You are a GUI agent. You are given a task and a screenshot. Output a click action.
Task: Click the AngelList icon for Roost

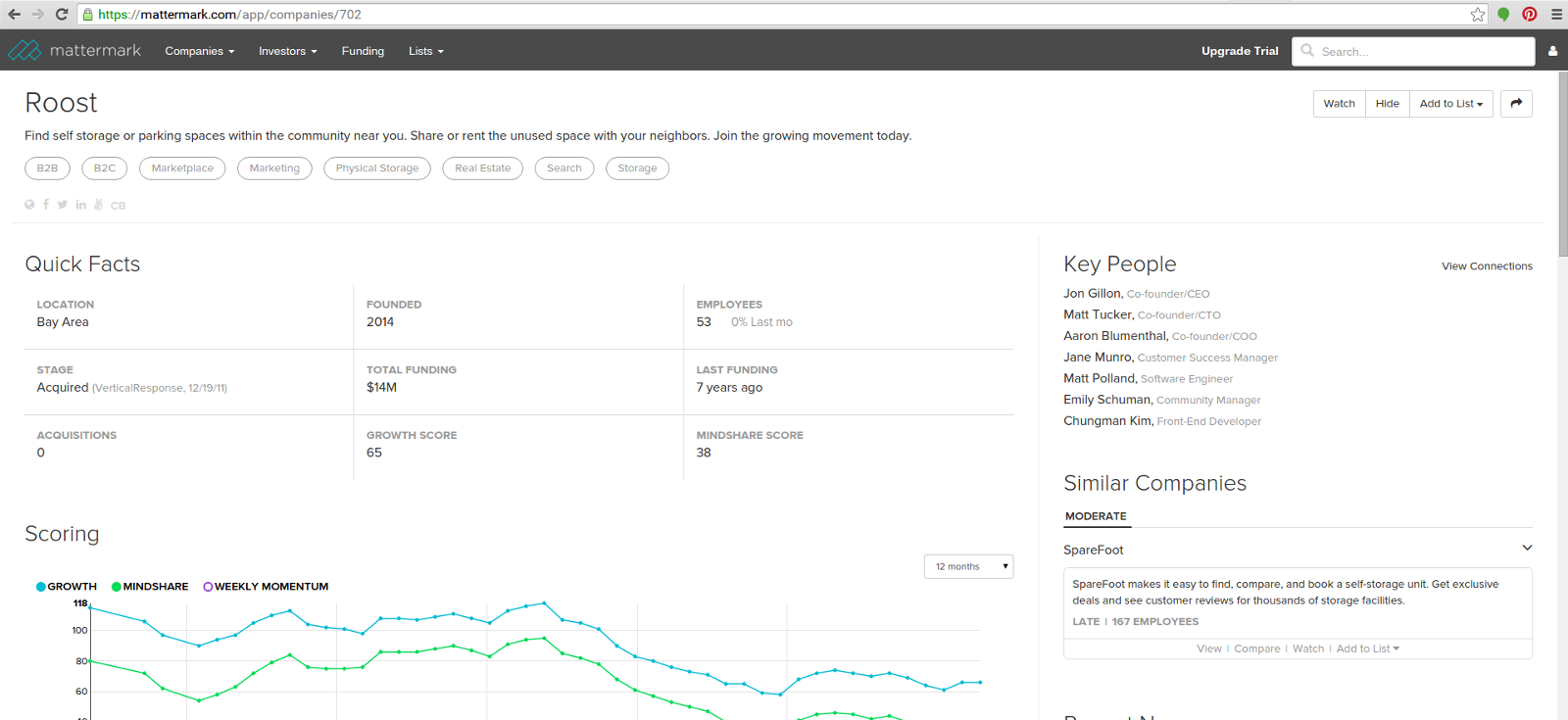(x=98, y=205)
